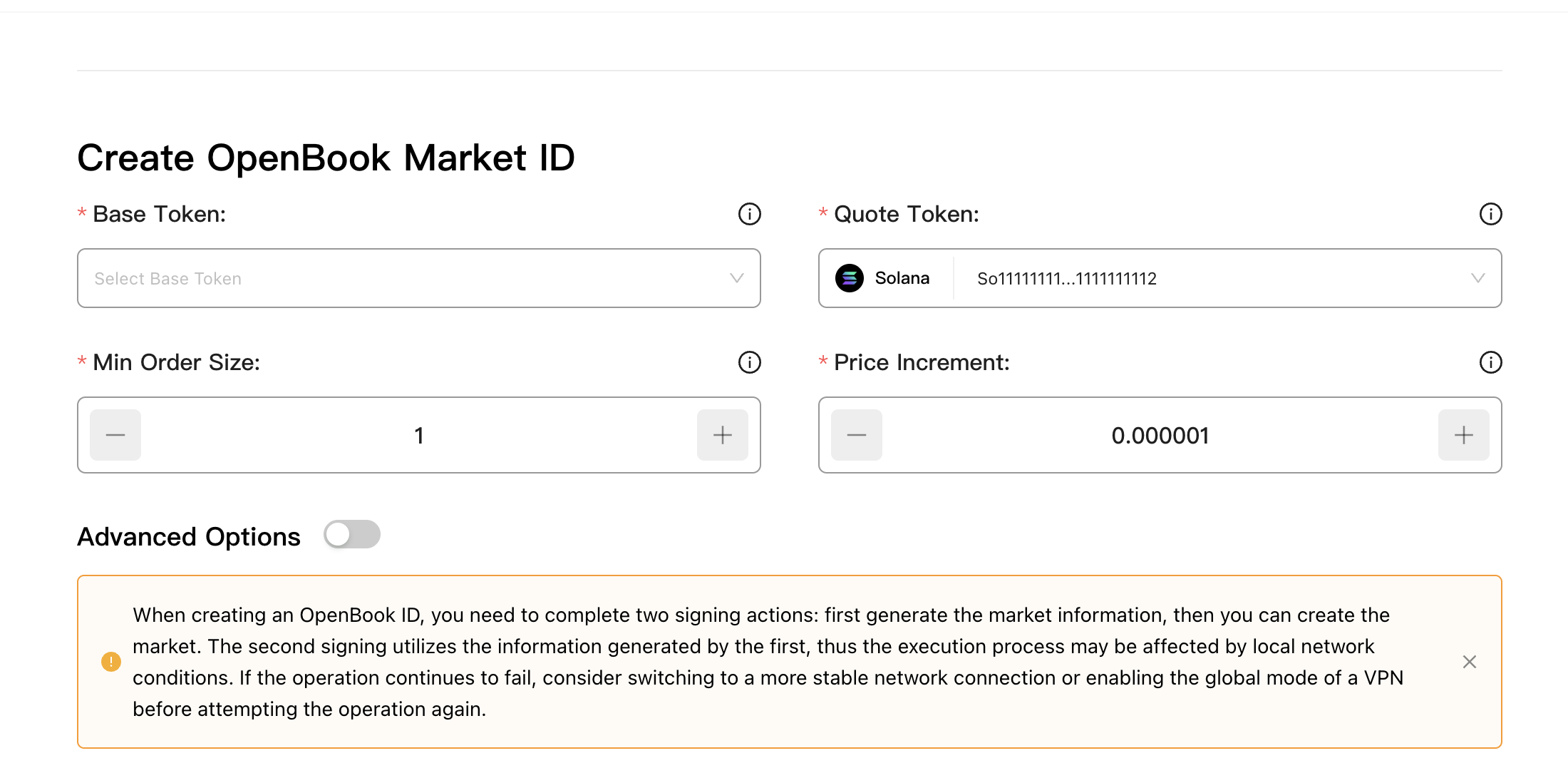Increase the Price Increment value
The image size is (1568, 773).
click(x=1464, y=435)
